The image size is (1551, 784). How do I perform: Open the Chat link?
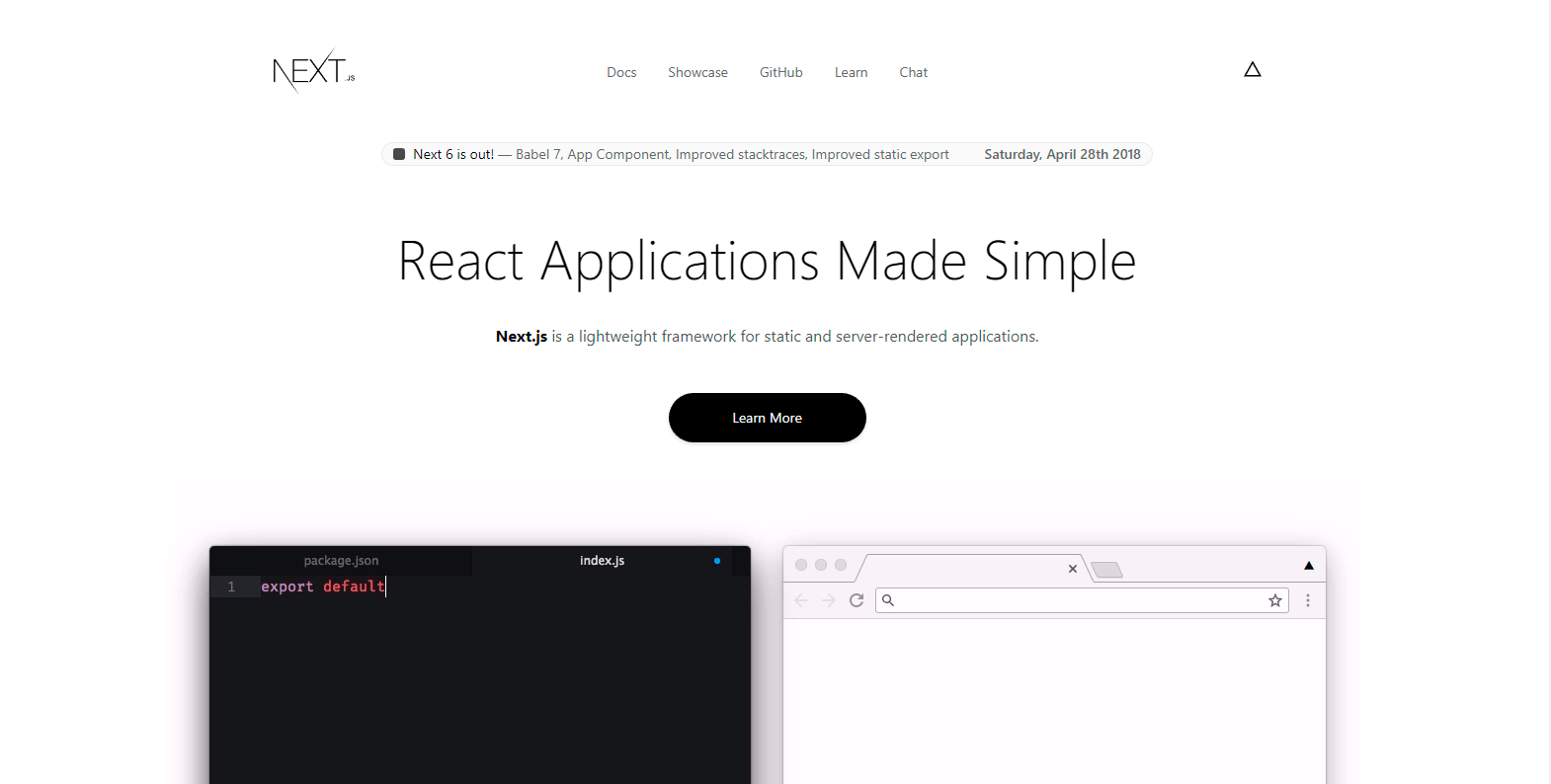point(913,72)
